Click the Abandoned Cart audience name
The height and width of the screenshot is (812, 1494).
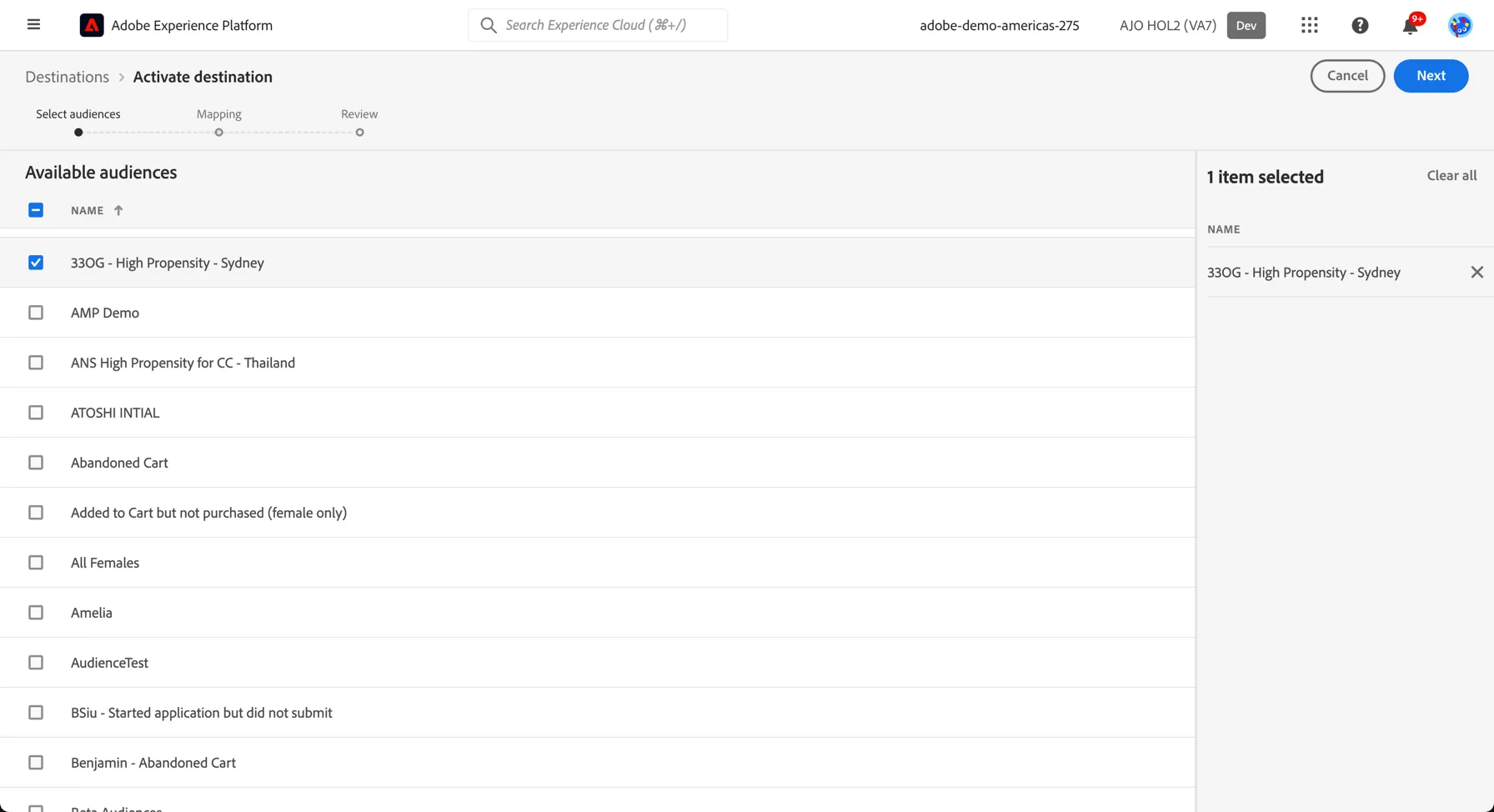pos(119,463)
